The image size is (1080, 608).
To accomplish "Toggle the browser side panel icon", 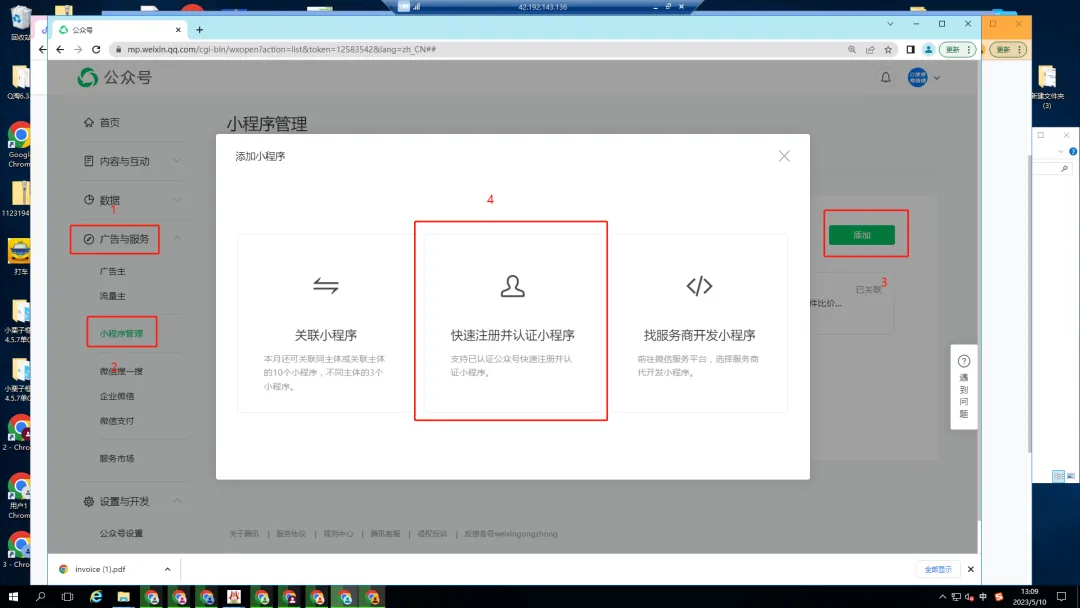I will tap(910, 50).
